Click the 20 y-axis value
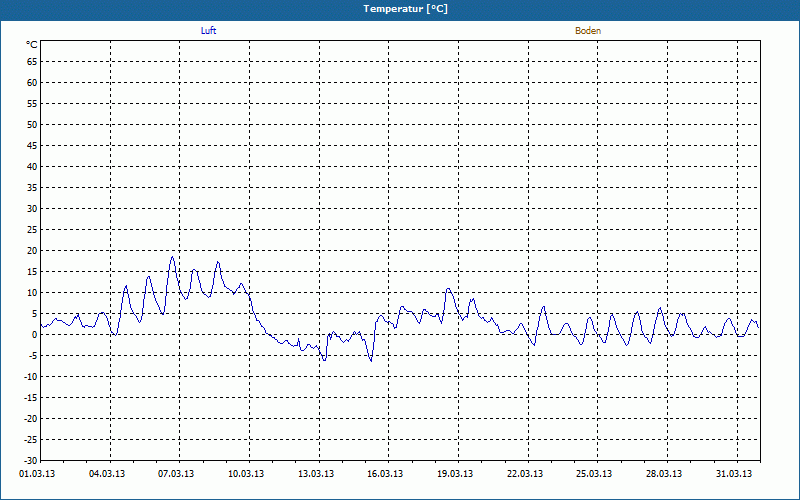 (32, 251)
